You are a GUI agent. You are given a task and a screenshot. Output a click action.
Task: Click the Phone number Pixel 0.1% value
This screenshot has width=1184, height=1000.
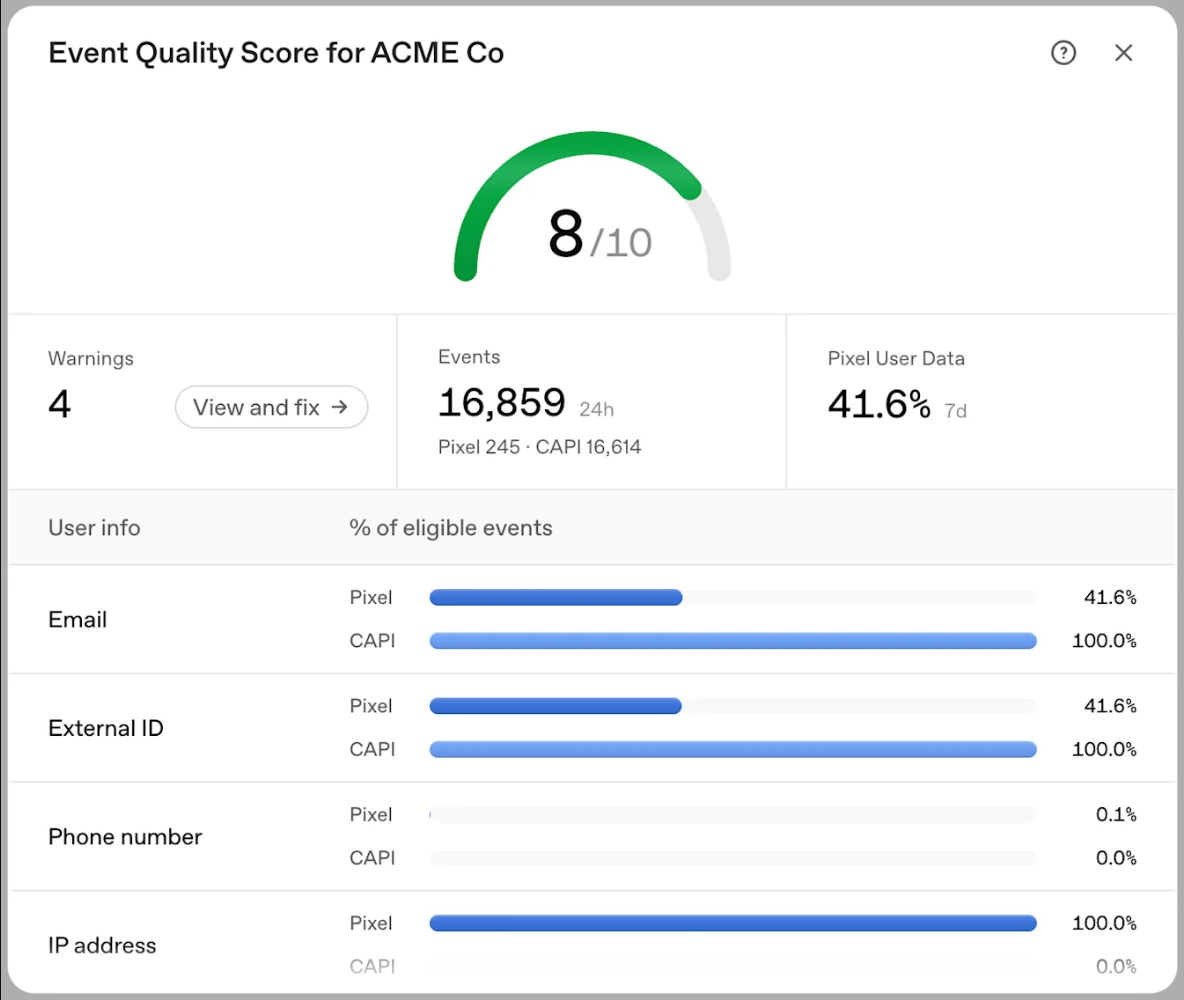pos(1116,815)
